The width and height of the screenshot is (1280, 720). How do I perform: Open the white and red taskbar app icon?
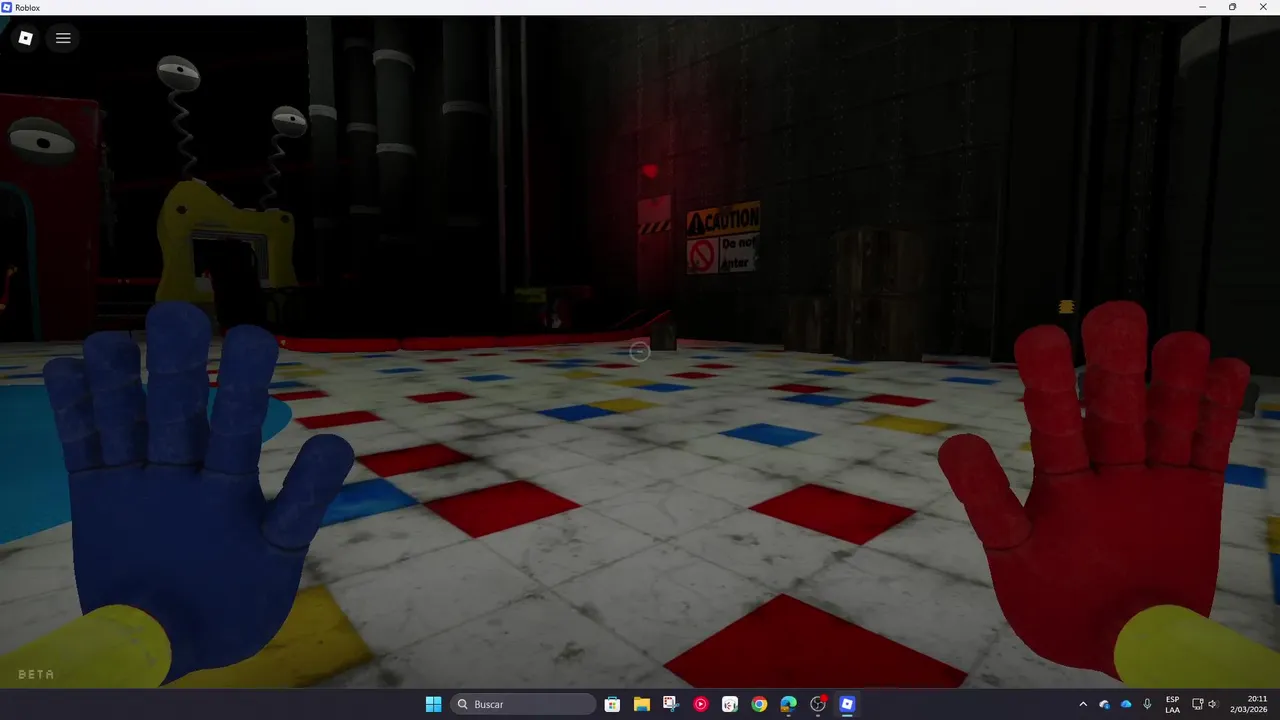pos(730,704)
